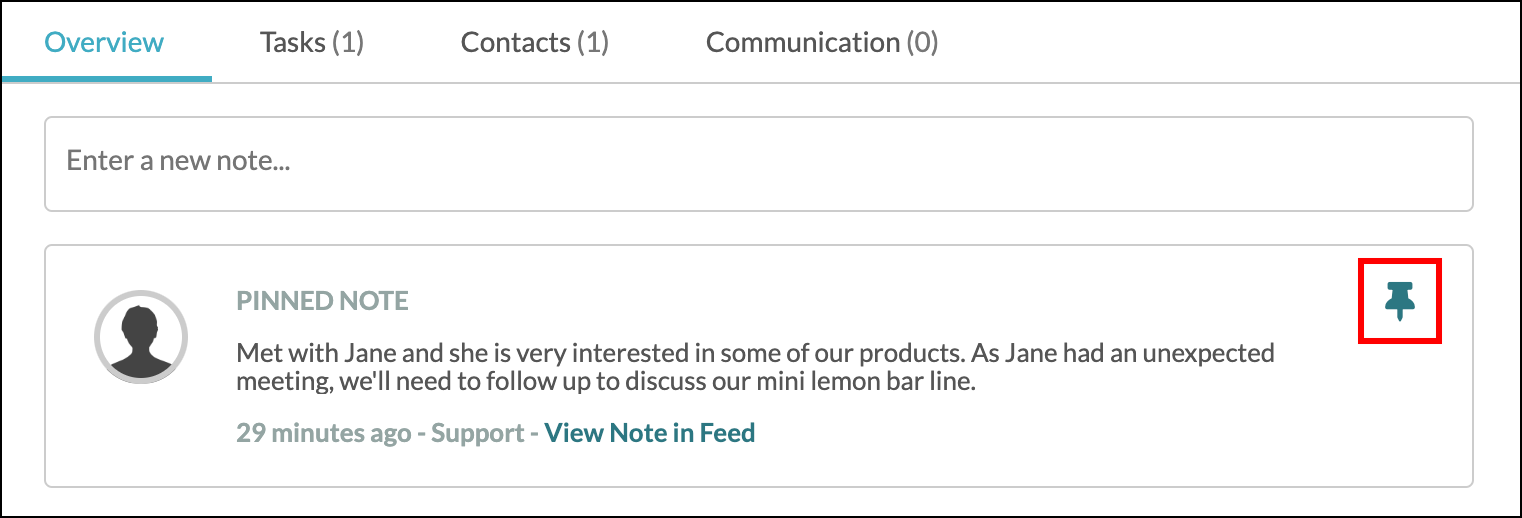Click the teal underline beneath Overview

click(107, 78)
